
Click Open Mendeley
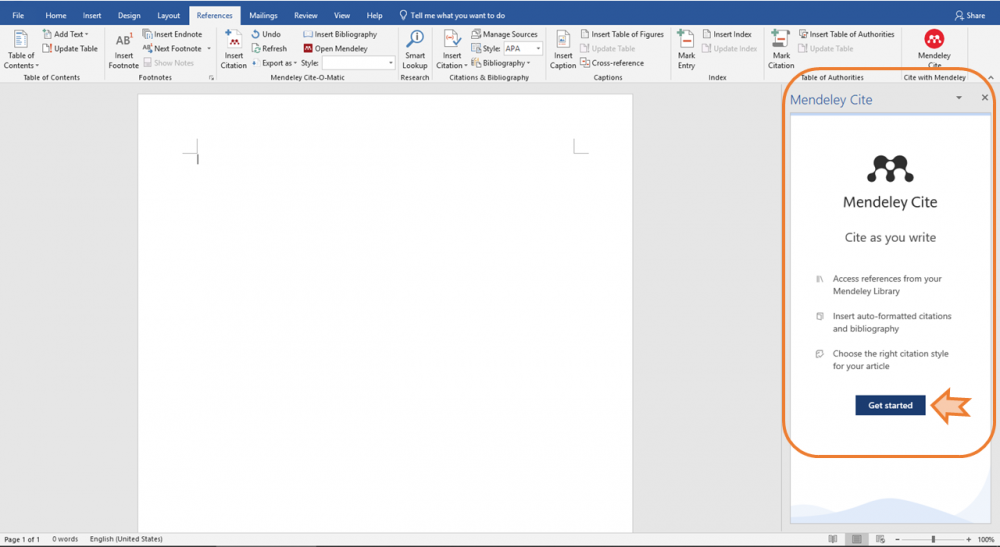coord(335,48)
